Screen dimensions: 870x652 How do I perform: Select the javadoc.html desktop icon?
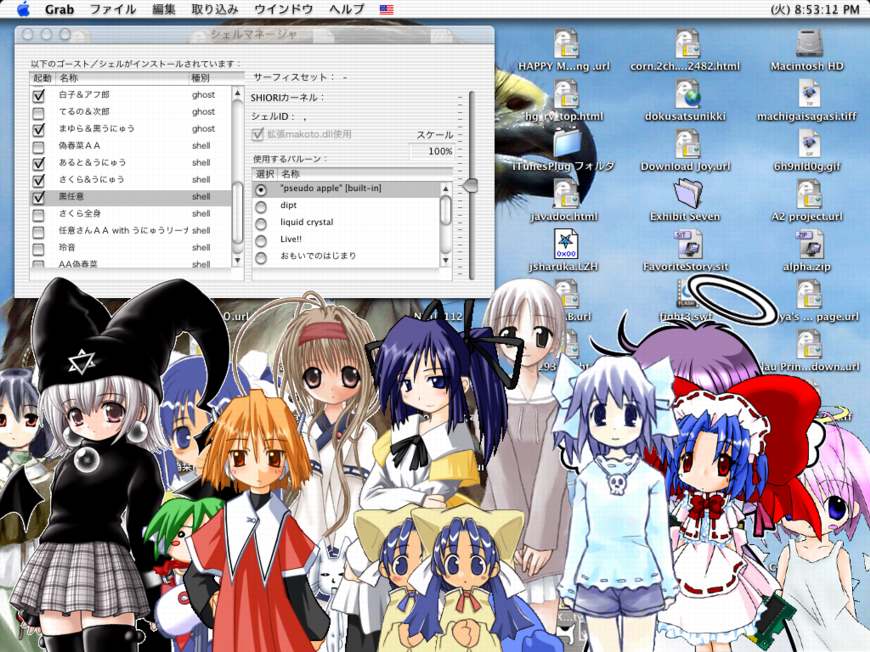coord(565,195)
